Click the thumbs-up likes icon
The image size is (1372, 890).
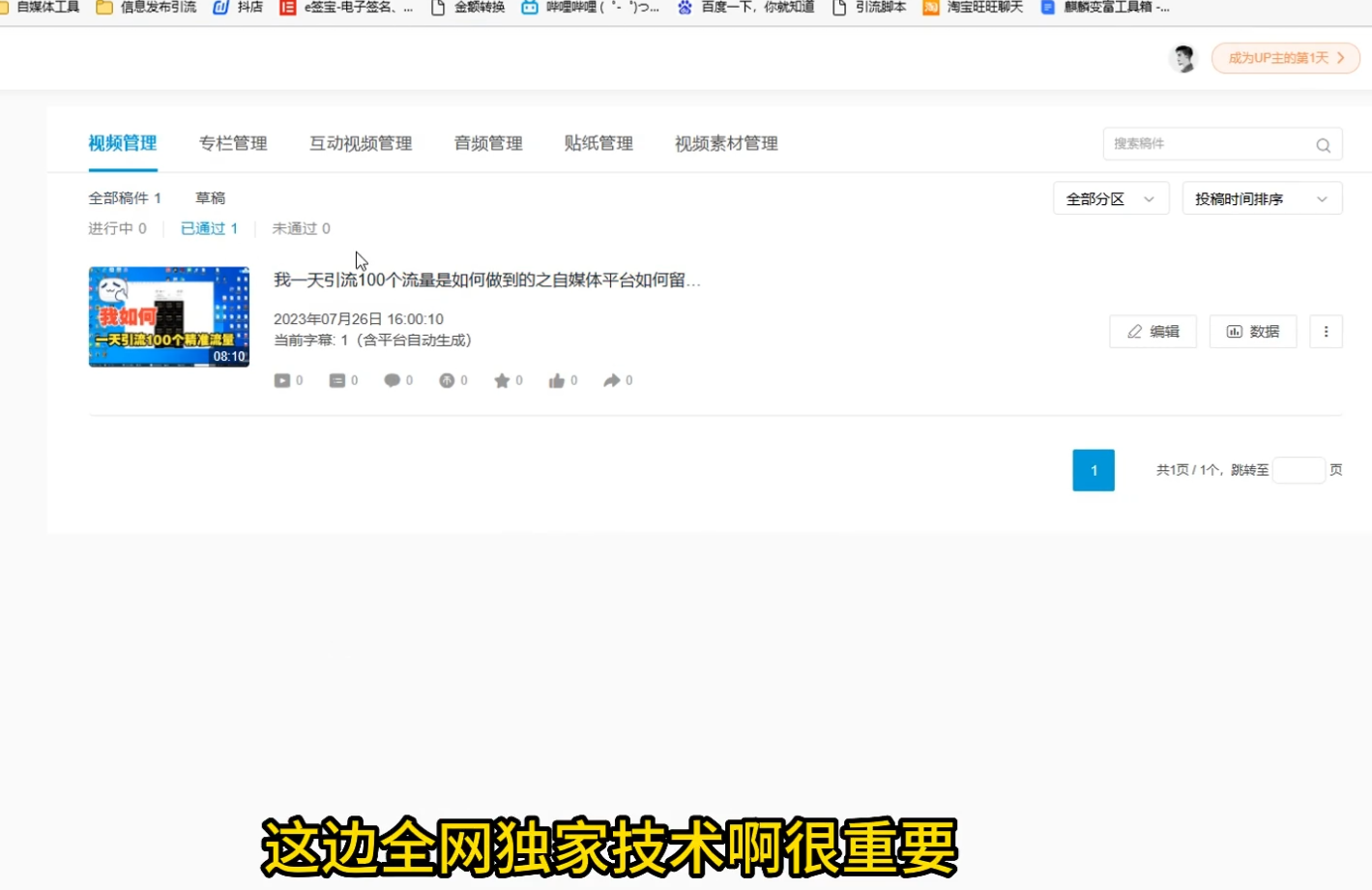557,381
